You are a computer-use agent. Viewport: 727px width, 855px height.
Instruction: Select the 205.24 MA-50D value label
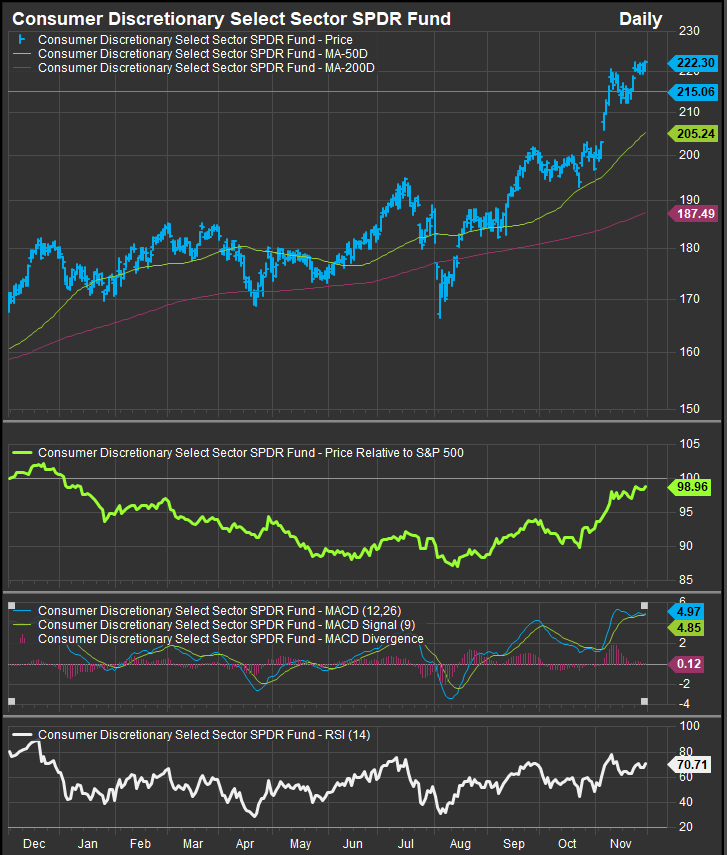(693, 134)
